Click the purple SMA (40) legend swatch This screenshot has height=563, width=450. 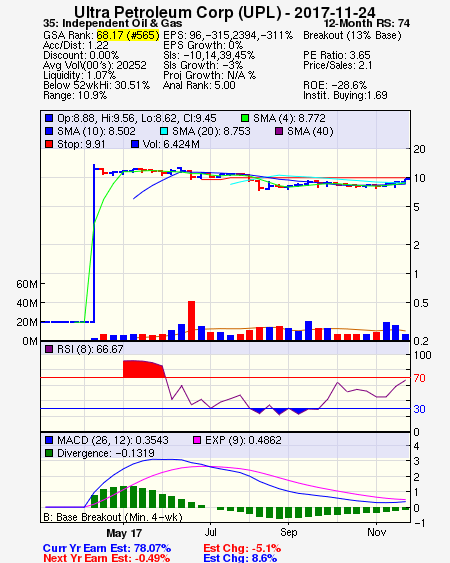[x=279, y=131]
